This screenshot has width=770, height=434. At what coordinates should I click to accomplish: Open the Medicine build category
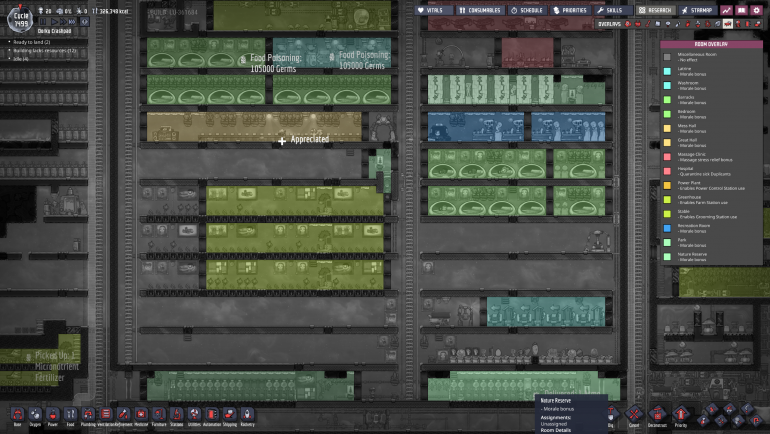click(141, 415)
